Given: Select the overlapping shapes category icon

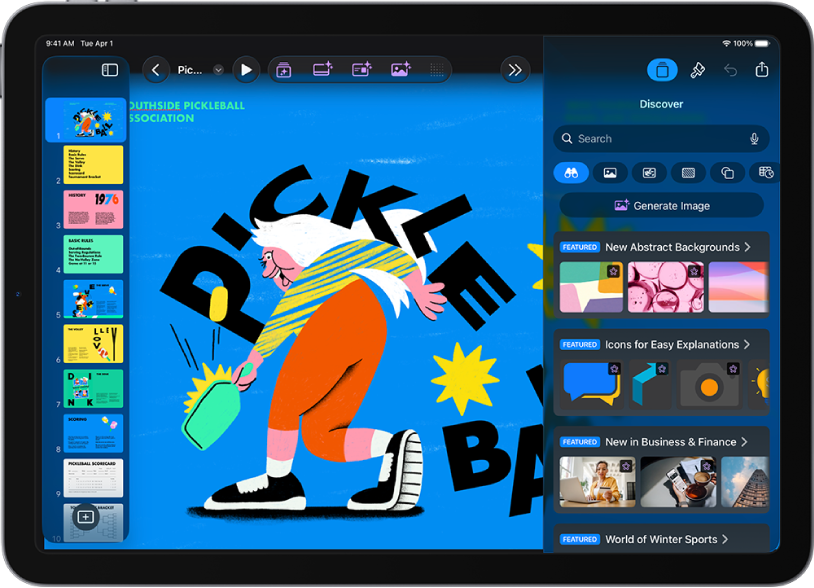Looking at the screenshot, I should pos(727,172).
